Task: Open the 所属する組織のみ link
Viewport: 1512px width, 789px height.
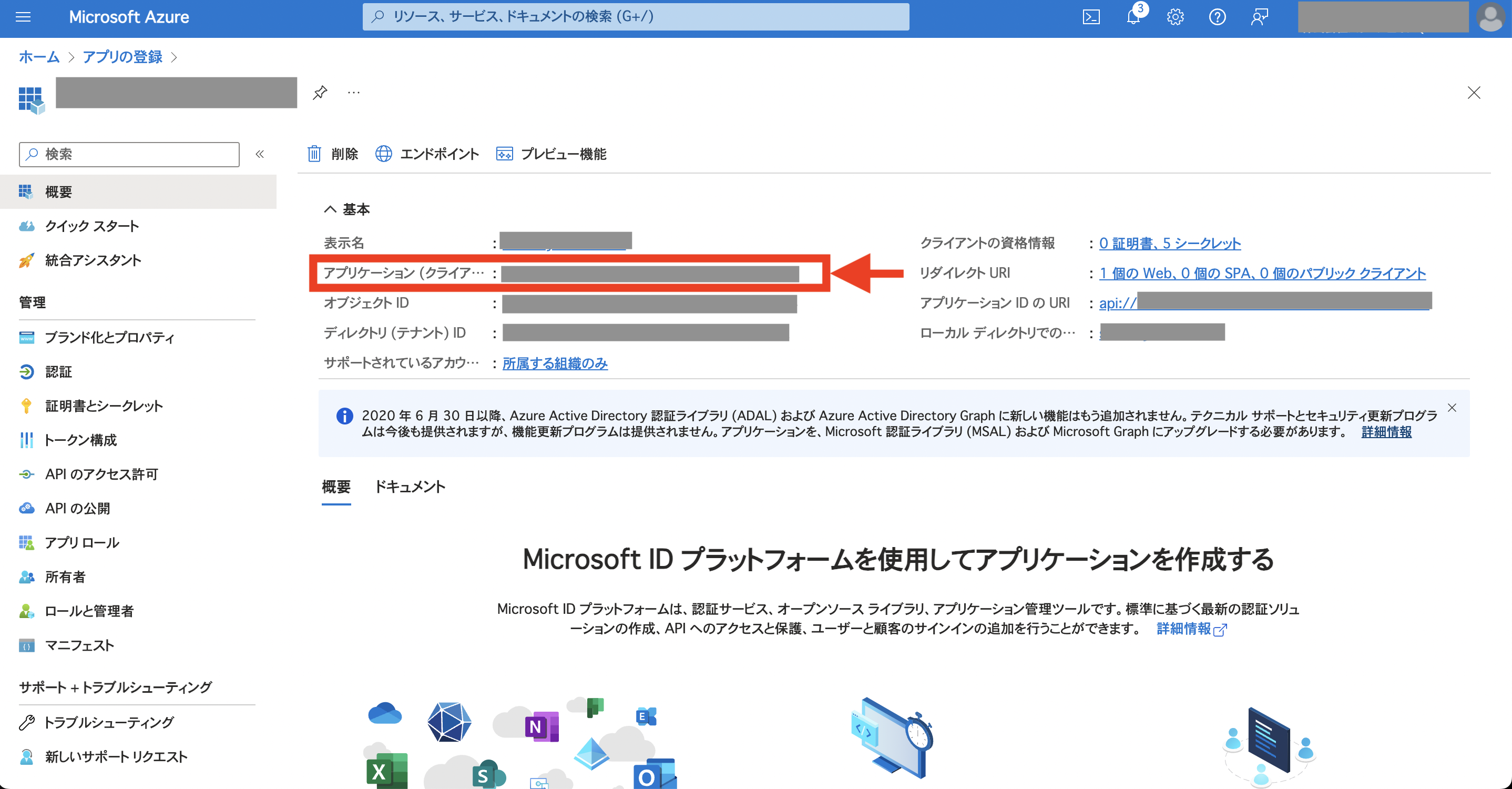Action: tap(555, 363)
